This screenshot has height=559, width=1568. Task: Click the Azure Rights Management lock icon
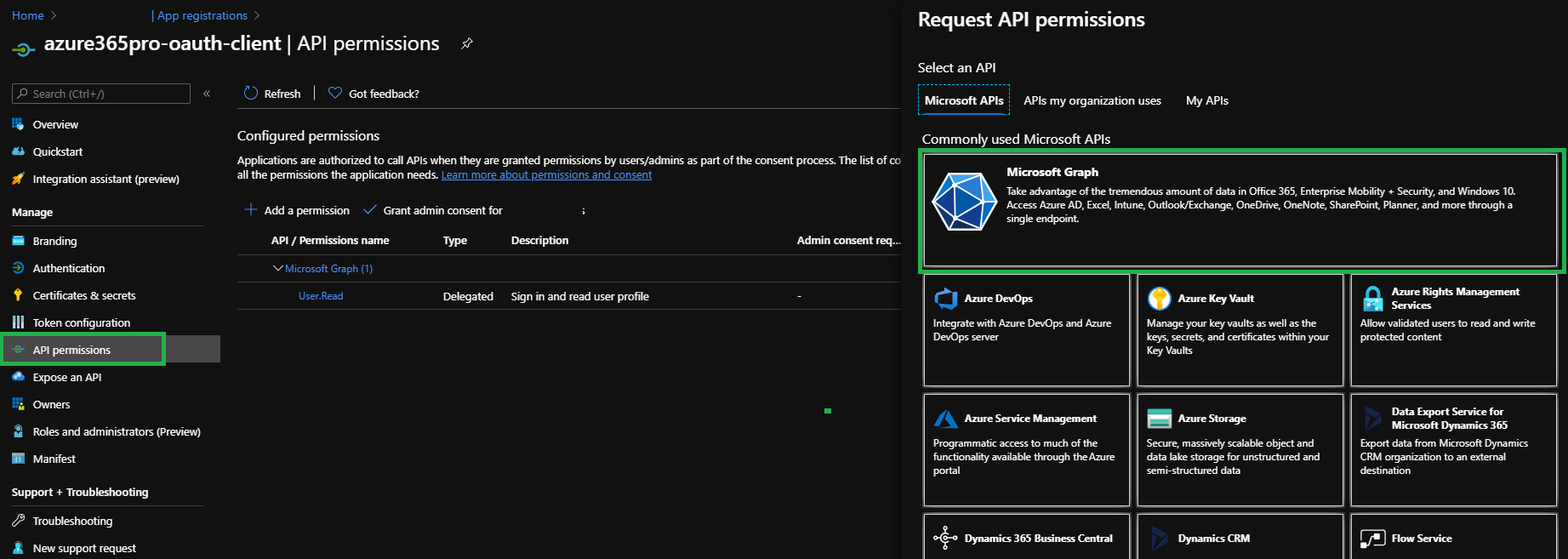[1372, 299]
